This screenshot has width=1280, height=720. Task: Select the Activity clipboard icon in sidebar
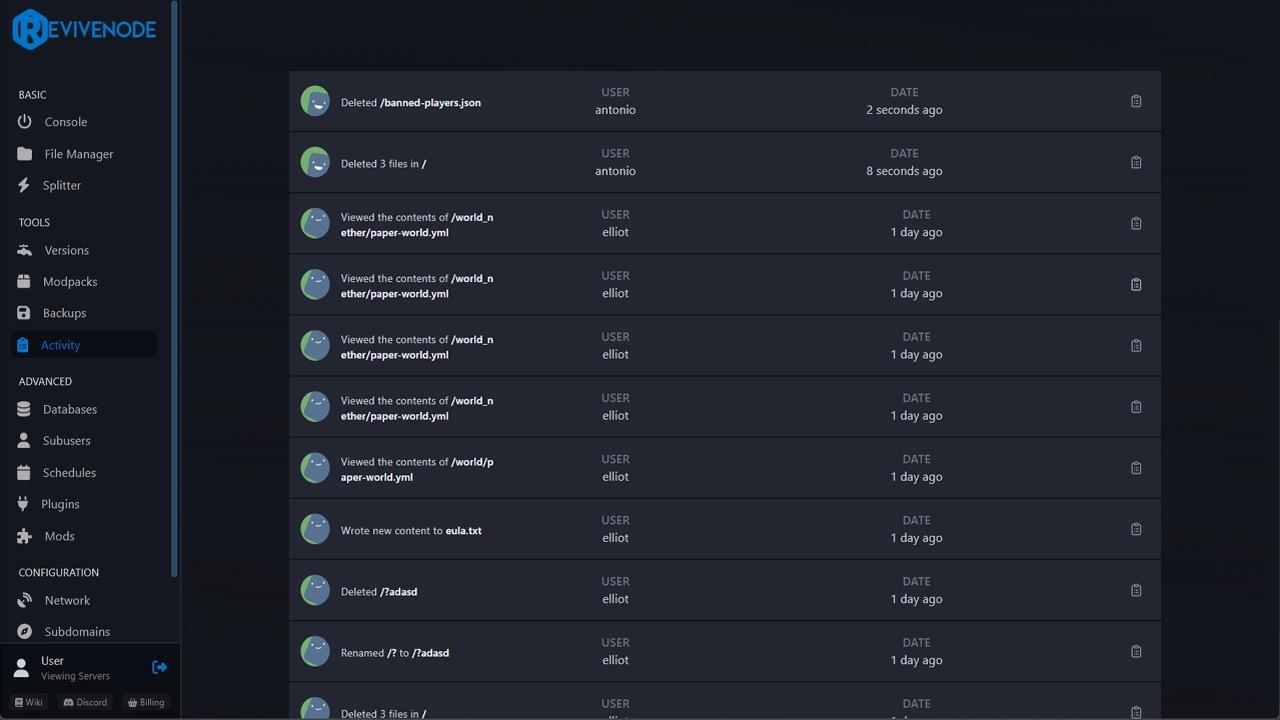23,345
